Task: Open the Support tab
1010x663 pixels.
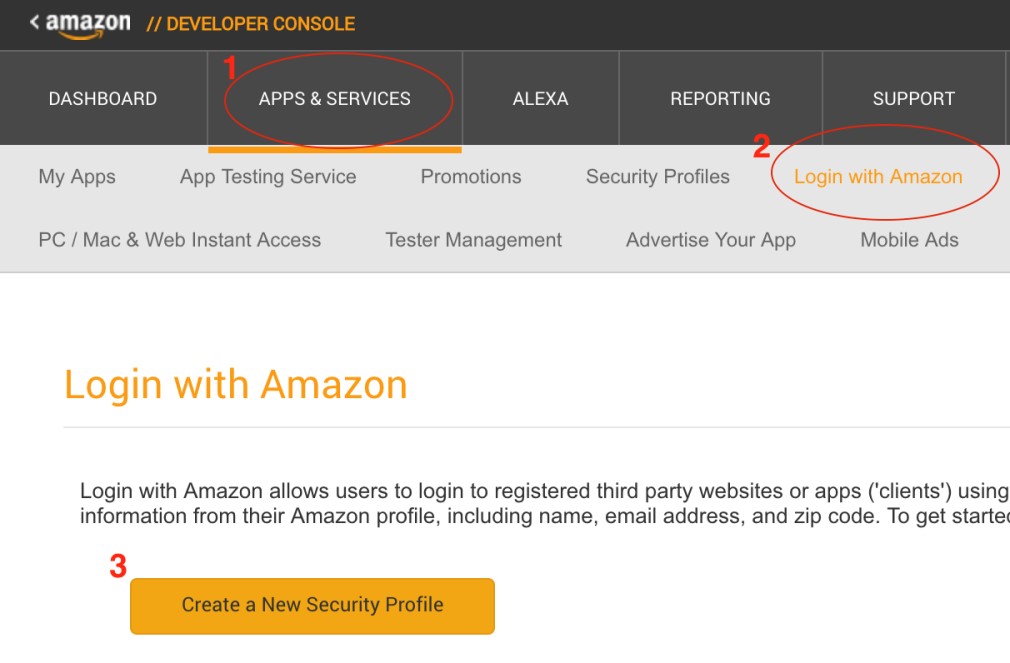Action: click(x=913, y=98)
